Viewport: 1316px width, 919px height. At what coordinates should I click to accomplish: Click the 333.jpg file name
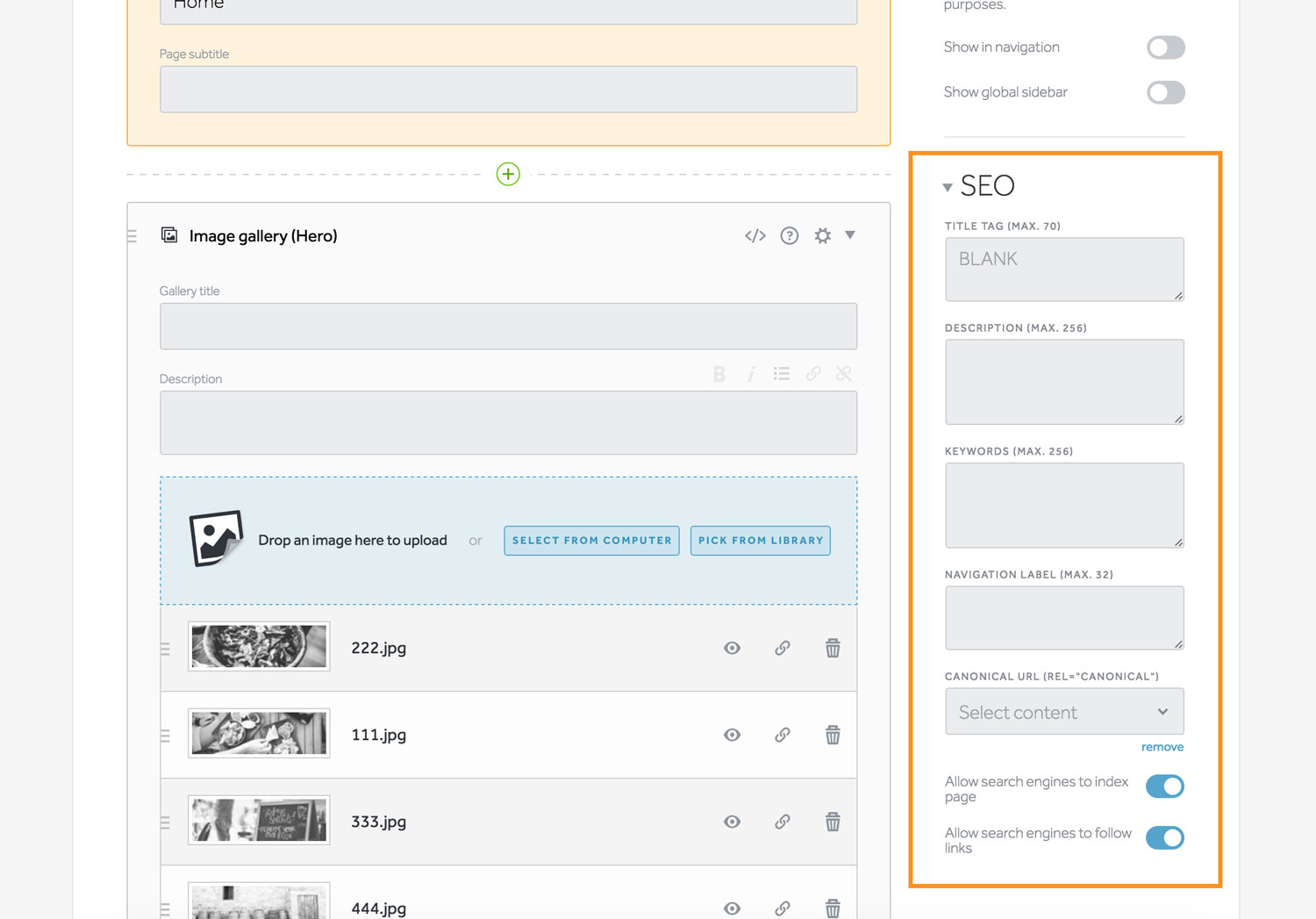tap(378, 822)
